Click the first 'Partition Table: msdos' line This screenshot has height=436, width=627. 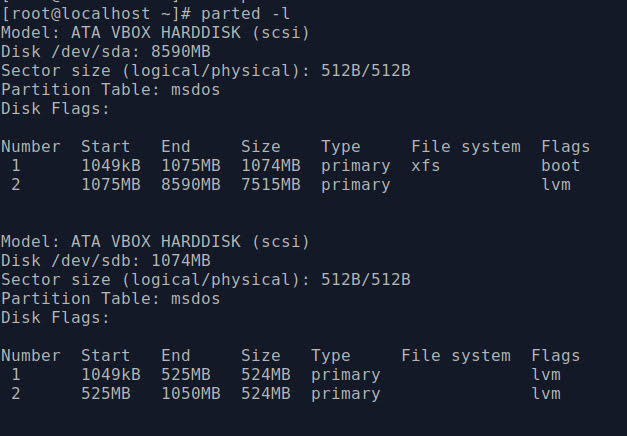point(111,90)
